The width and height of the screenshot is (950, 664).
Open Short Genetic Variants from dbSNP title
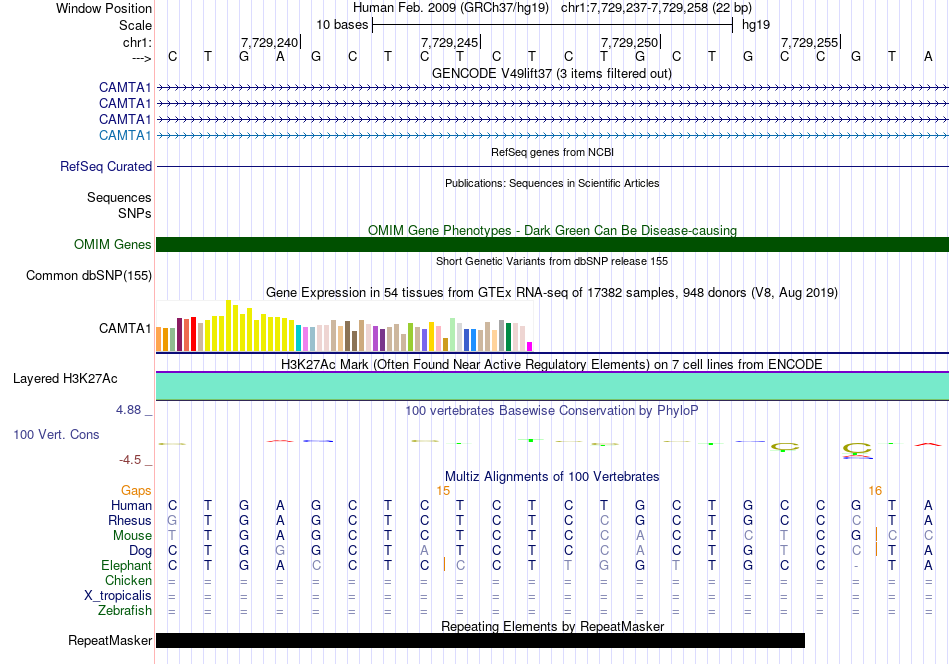[x=552, y=261]
